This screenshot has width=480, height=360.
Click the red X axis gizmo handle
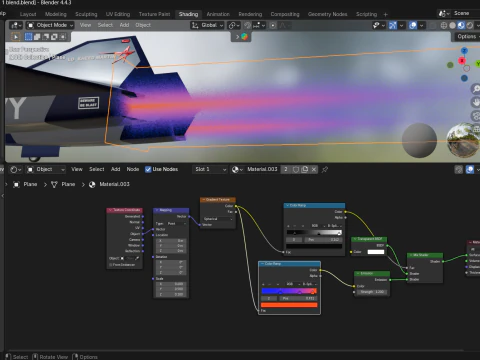click(x=462, y=61)
